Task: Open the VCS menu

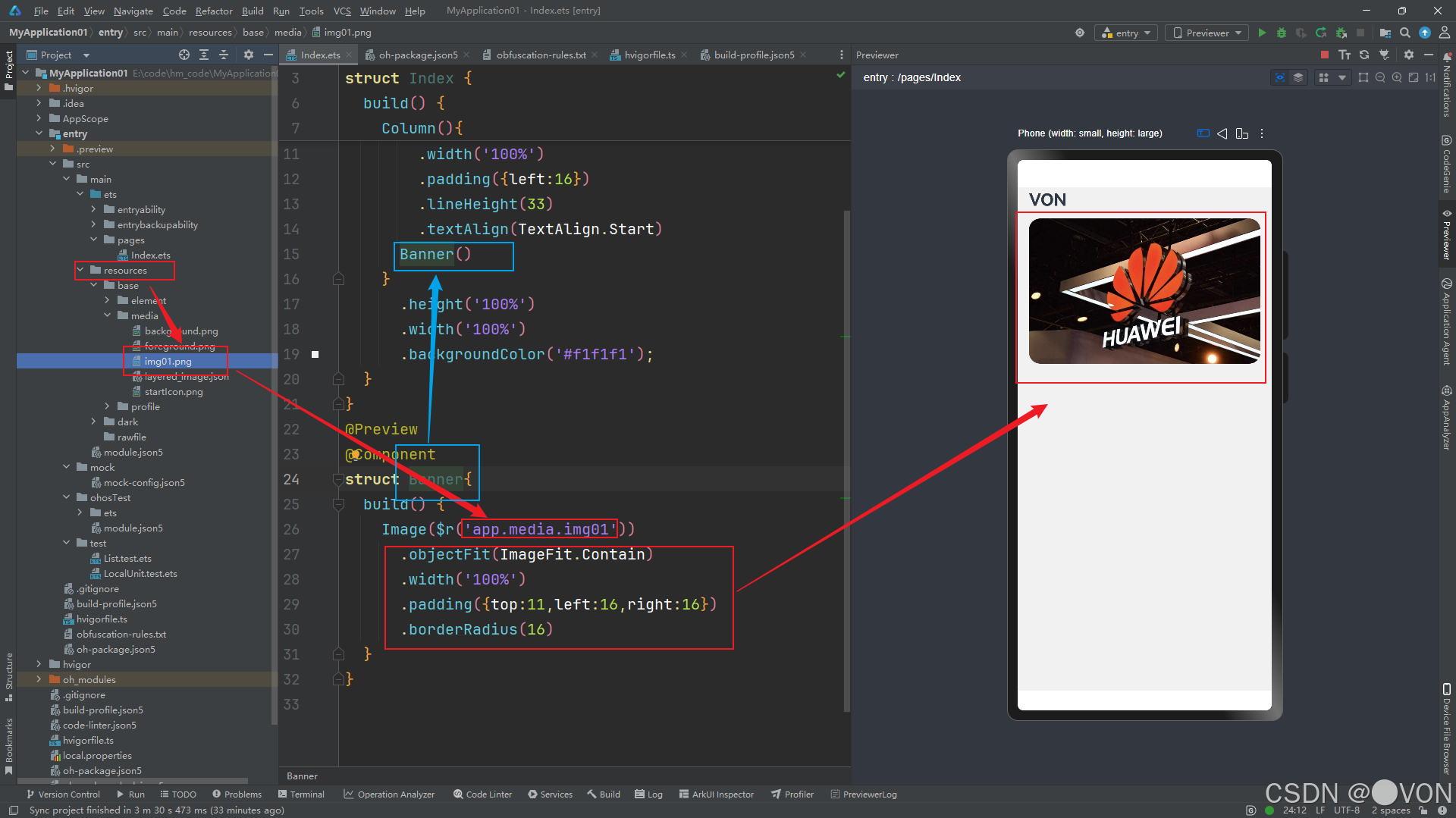Action: [x=342, y=11]
